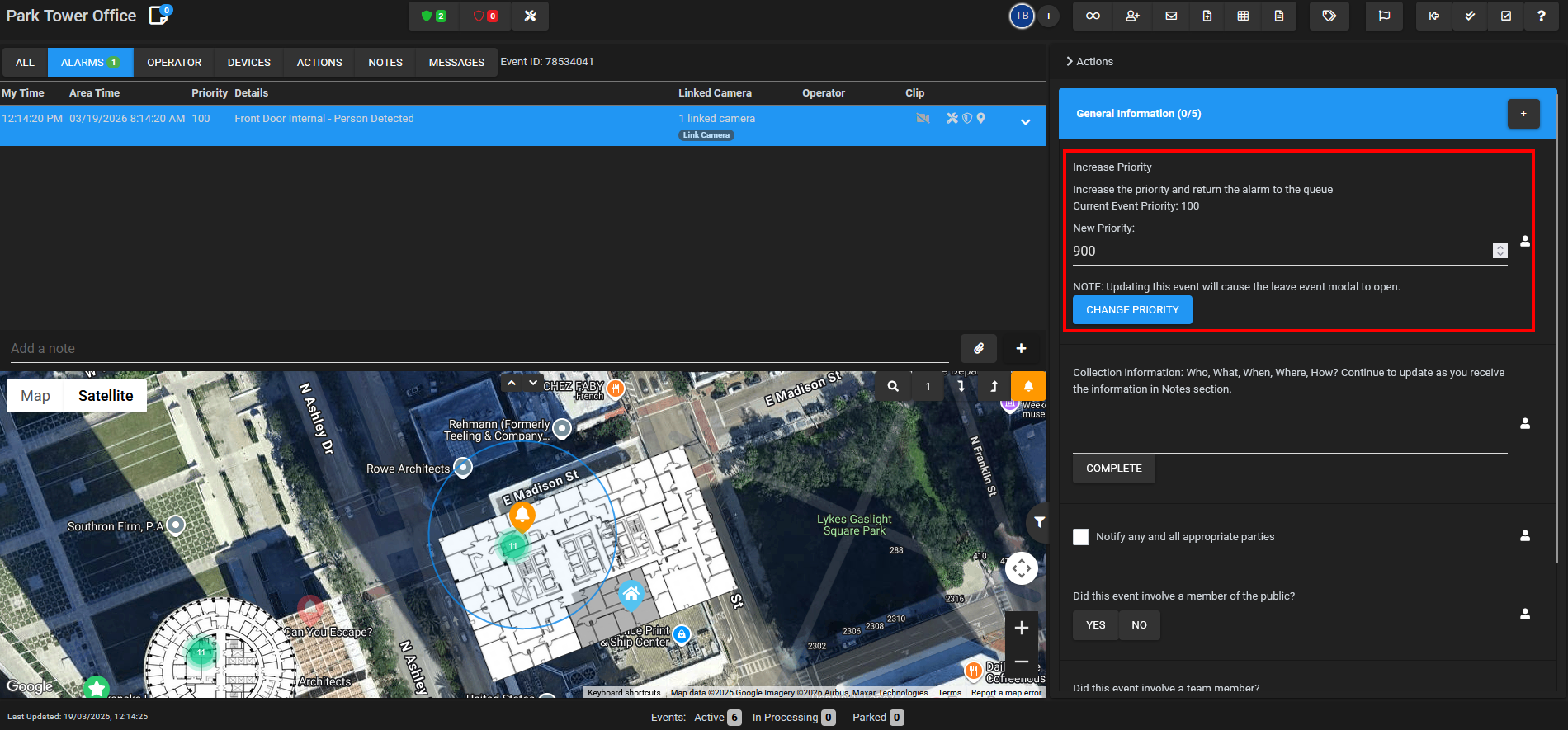This screenshot has height=730, width=1568.
Task: Click the paperclip attachment button
Action: (x=979, y=348)
